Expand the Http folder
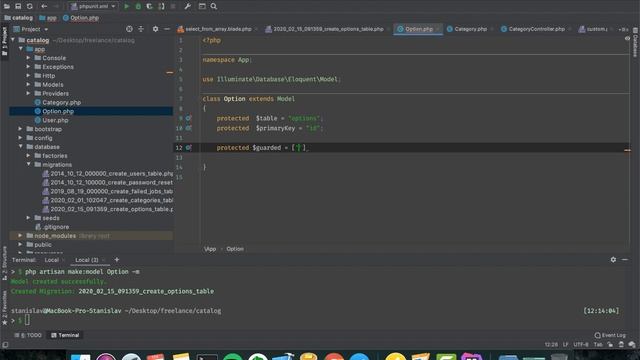Viewport: 640px width, 360px height. 29,76
